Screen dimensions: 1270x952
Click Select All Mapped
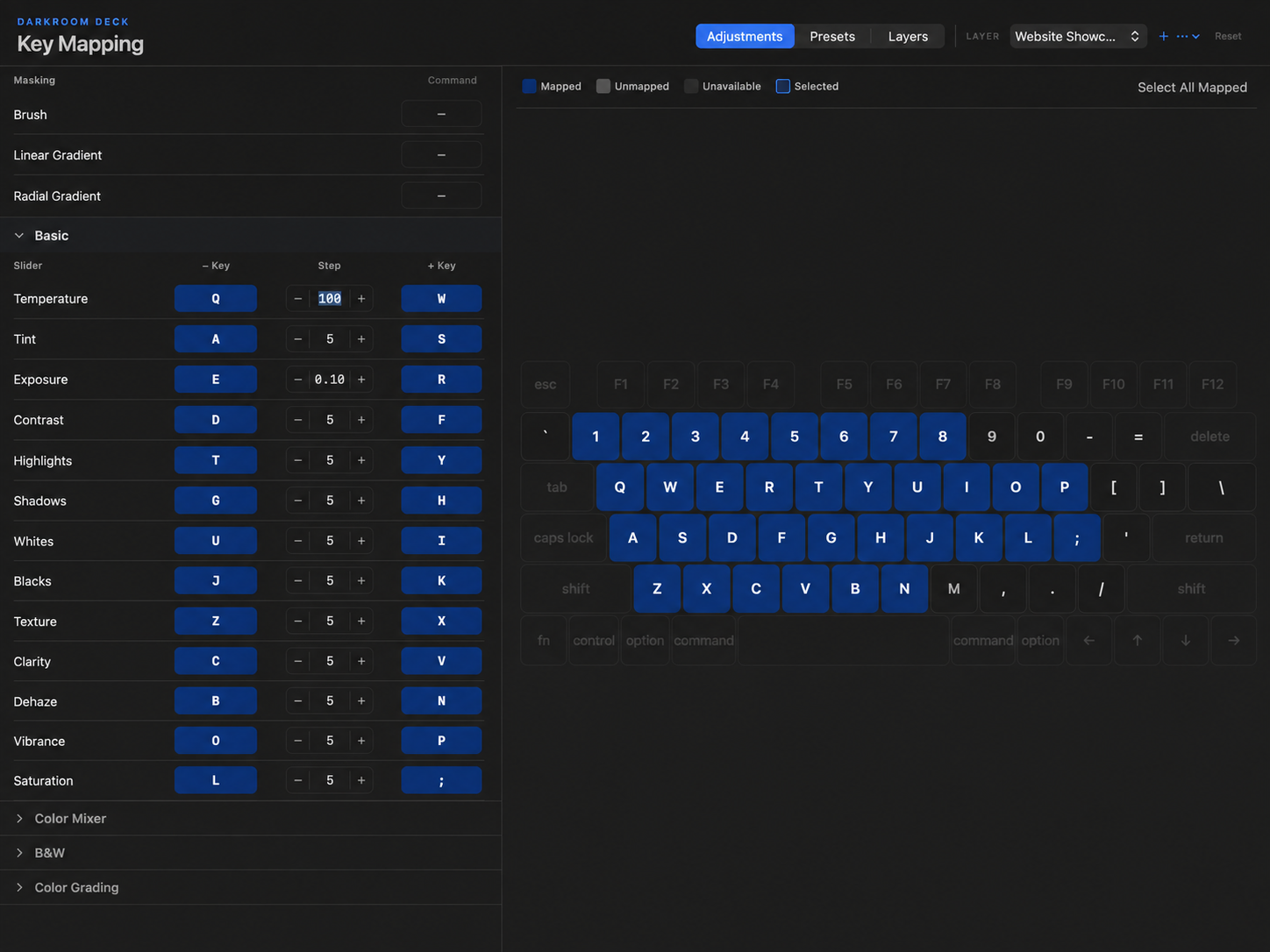click(x=1192, y=88)
